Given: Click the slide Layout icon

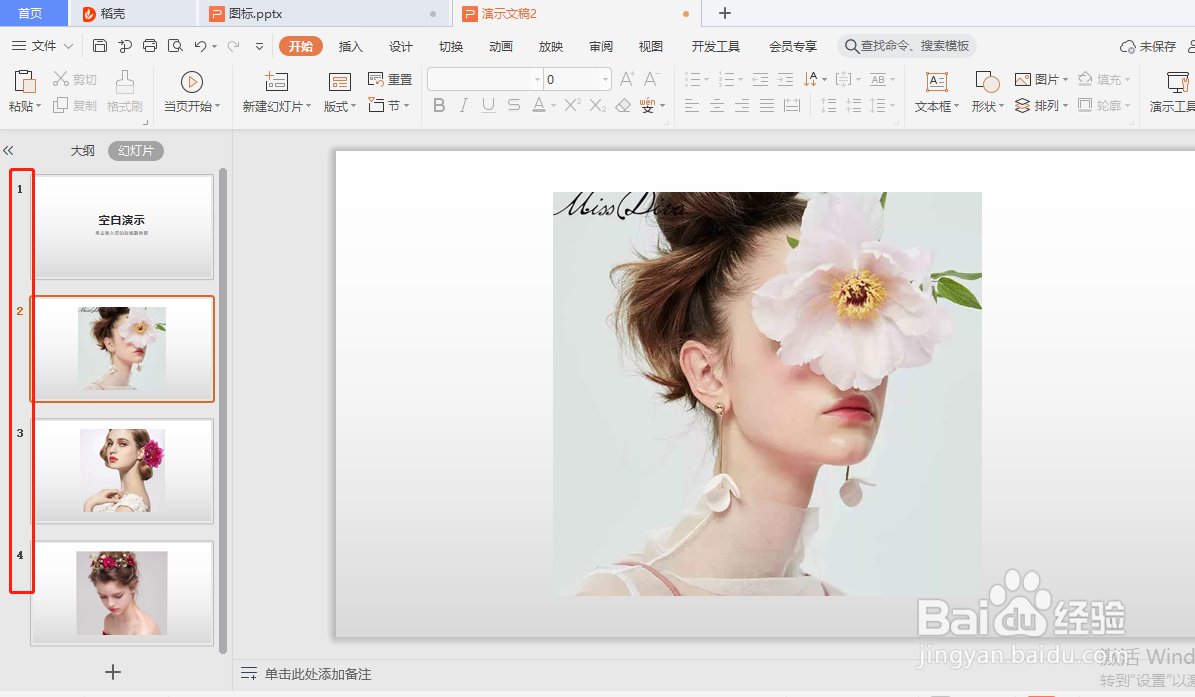Looking at the screenshot, I should pyautogui.click(x=339, y=82).
